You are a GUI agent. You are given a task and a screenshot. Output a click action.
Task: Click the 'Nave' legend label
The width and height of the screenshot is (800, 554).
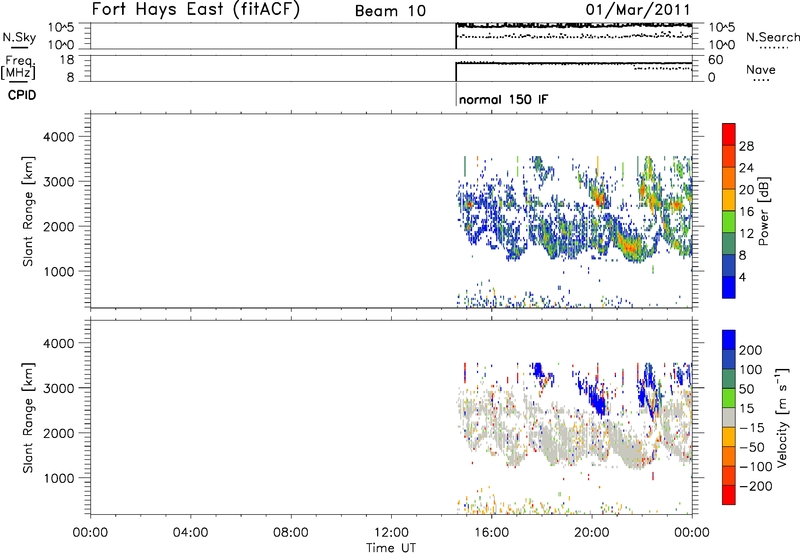point(761,69)
